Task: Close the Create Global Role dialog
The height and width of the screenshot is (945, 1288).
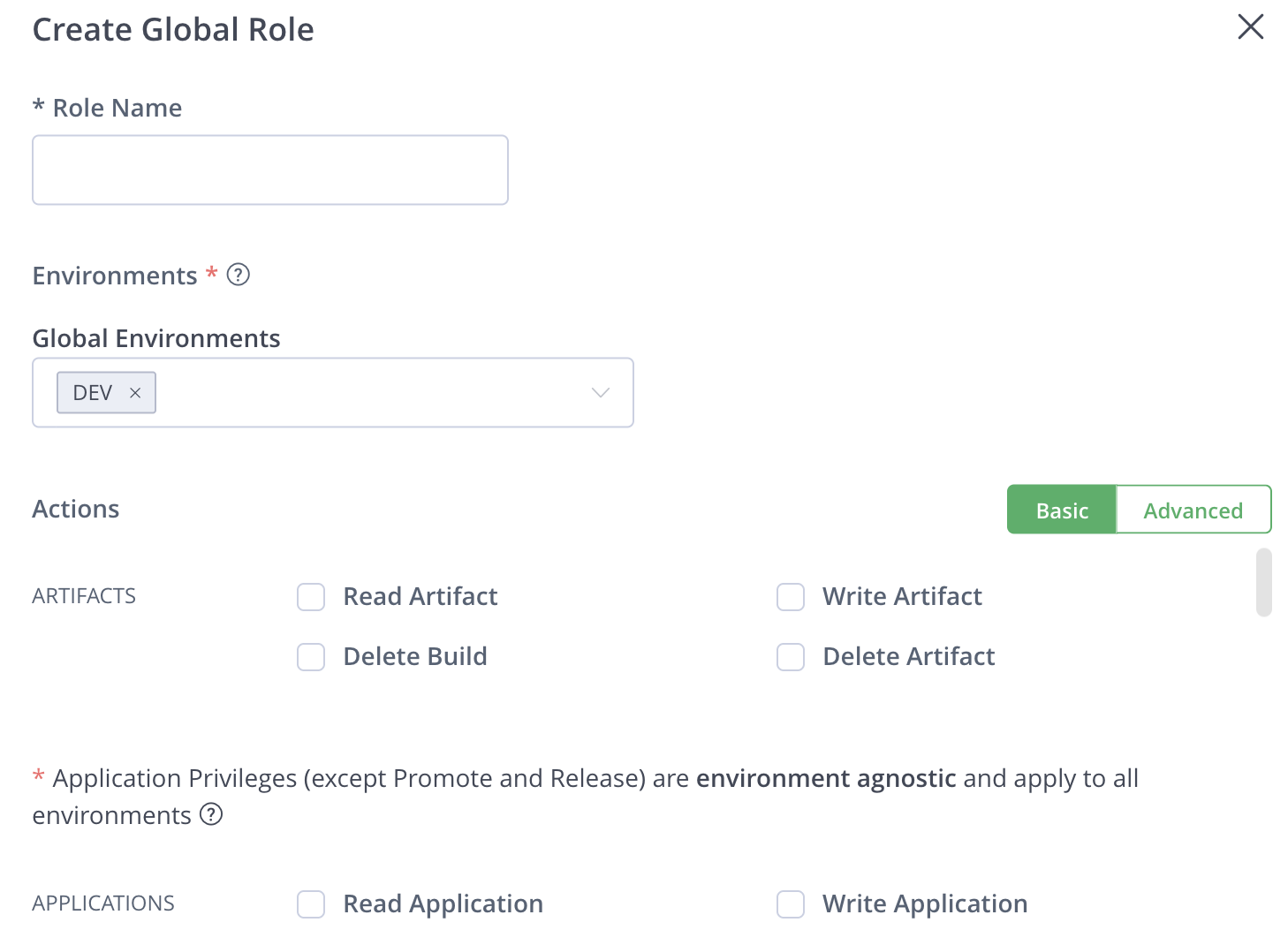Action: [x=1250, y=26]
